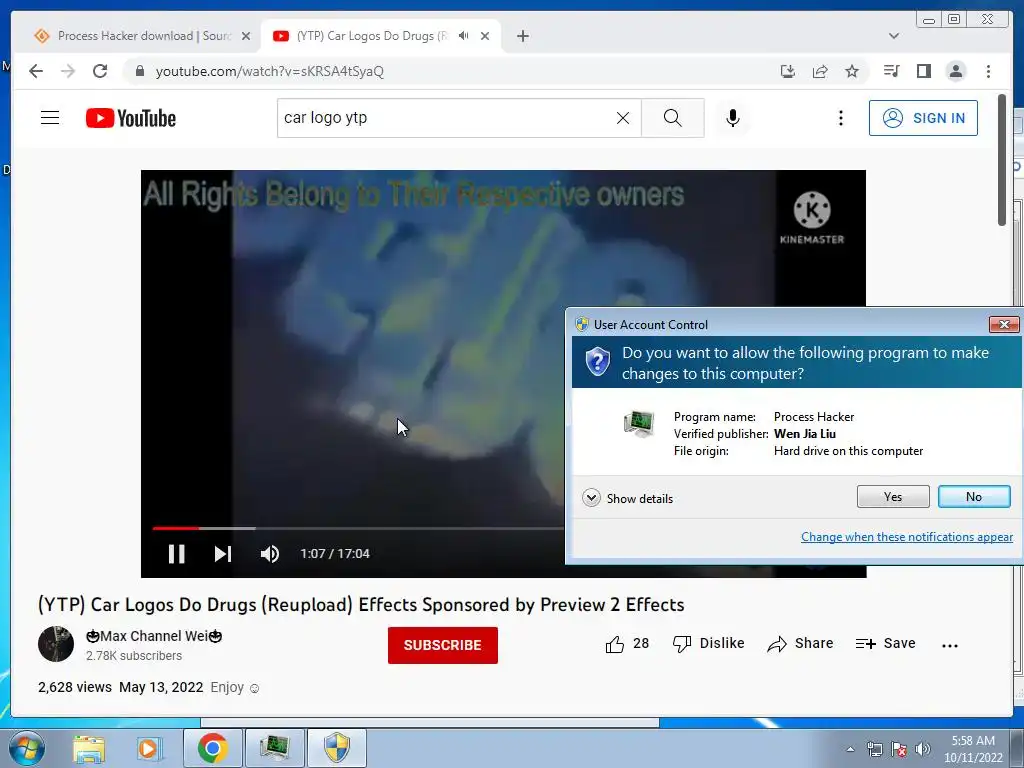Click the page vertical scrollbar
Viewport: 1024px width, 768px height.
click(1001, 161)
